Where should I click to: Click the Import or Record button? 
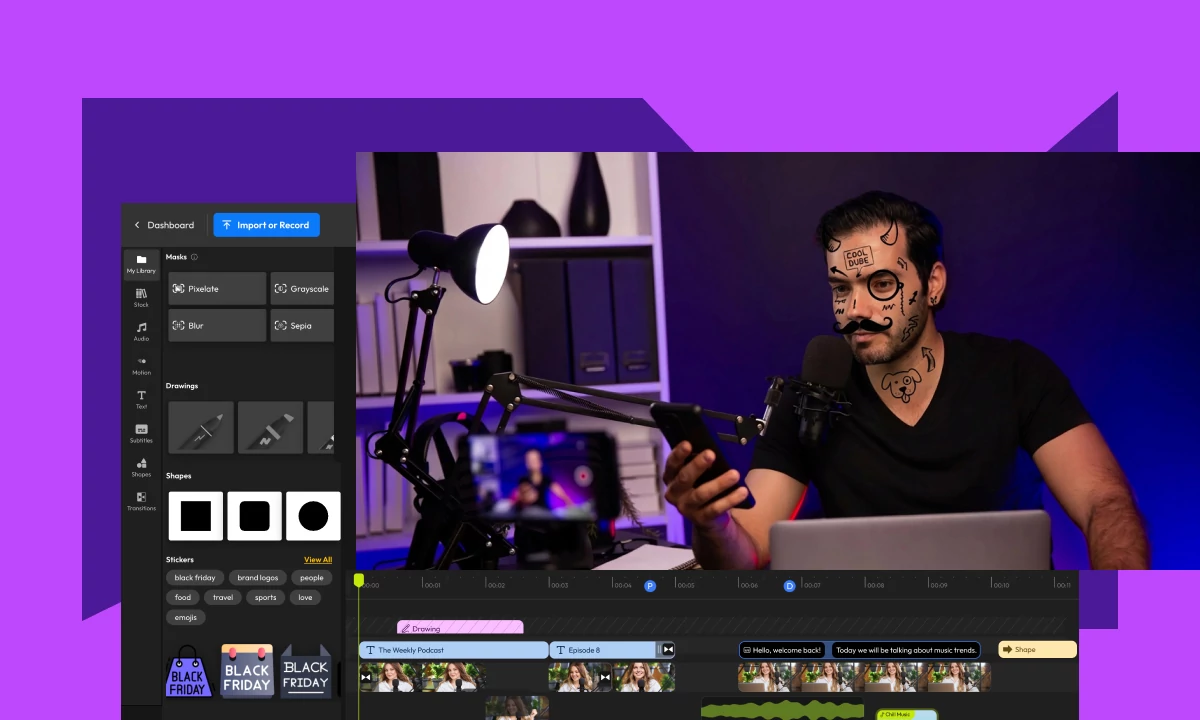(266, 225)
